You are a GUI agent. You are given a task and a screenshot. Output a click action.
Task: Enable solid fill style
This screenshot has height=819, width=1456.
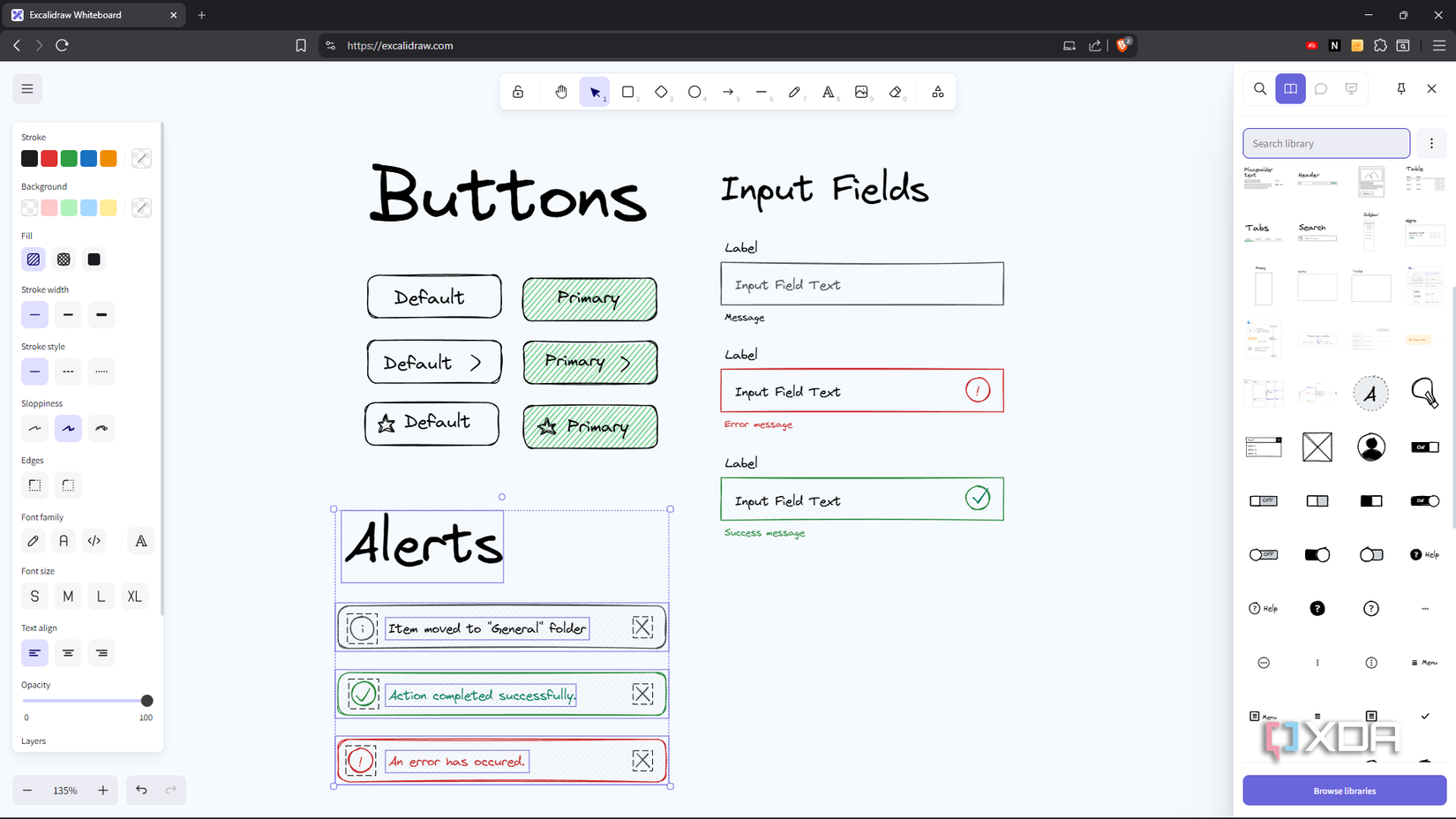tap(93, 259)
